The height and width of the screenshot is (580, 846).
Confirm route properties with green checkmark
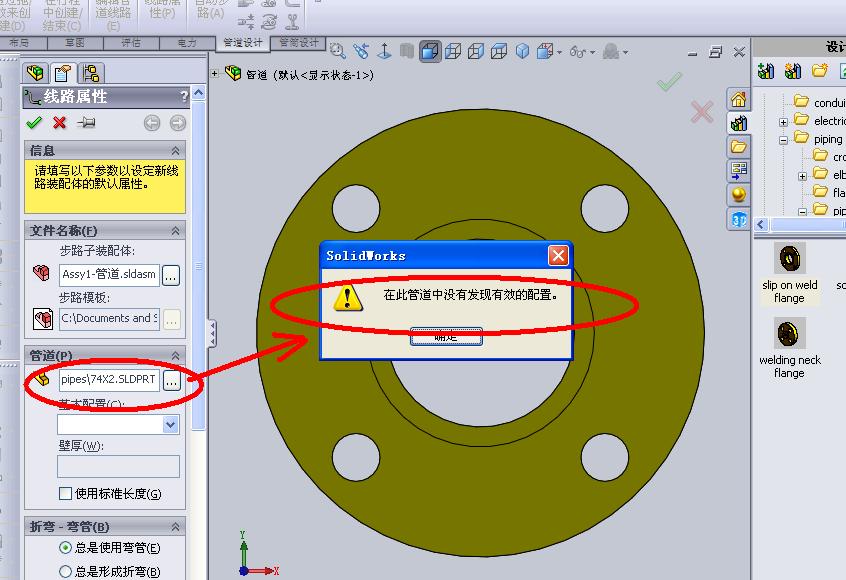coord(34,123)
